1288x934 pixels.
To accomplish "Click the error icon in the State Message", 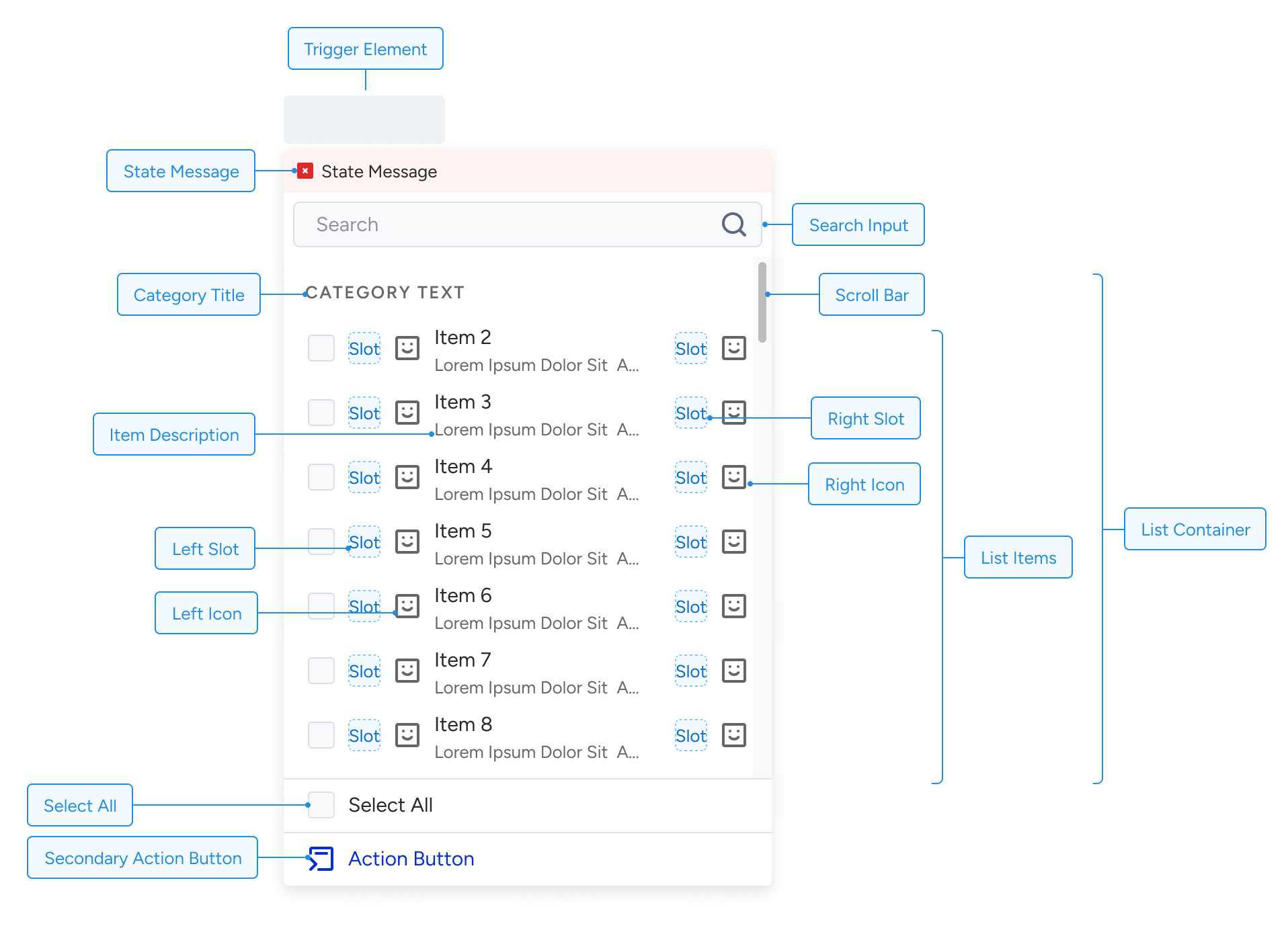I will coord(305,171).
